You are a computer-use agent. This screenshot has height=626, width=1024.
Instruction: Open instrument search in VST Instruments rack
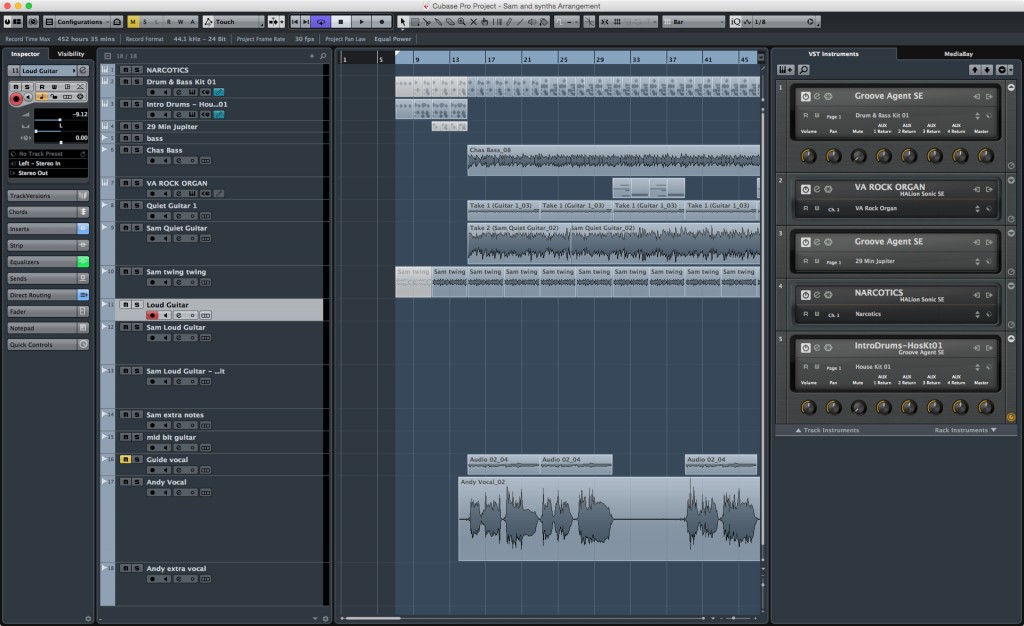pyautogui.click(x=804, y=69)
